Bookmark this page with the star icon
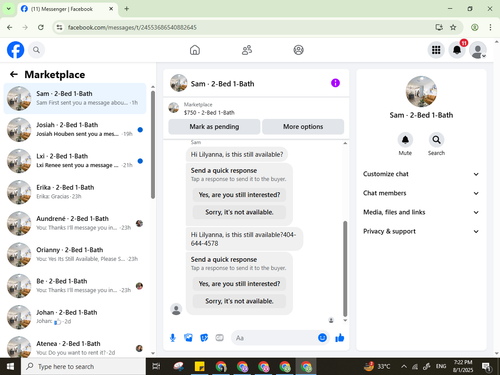This screenshot has width=500, height=375. point(453,27)
